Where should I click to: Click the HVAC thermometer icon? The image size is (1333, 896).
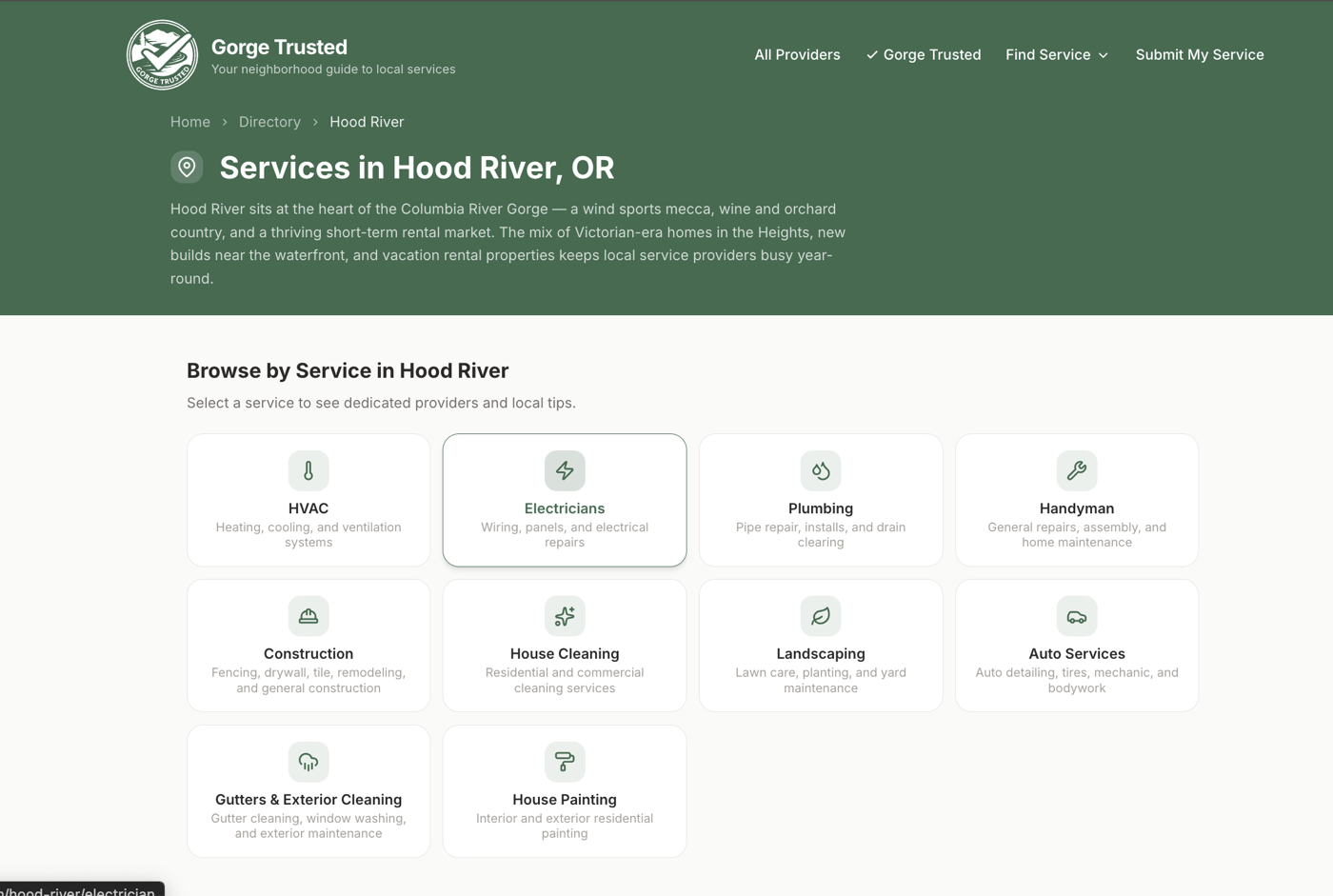pyautogui.click(x=308, y=470)
